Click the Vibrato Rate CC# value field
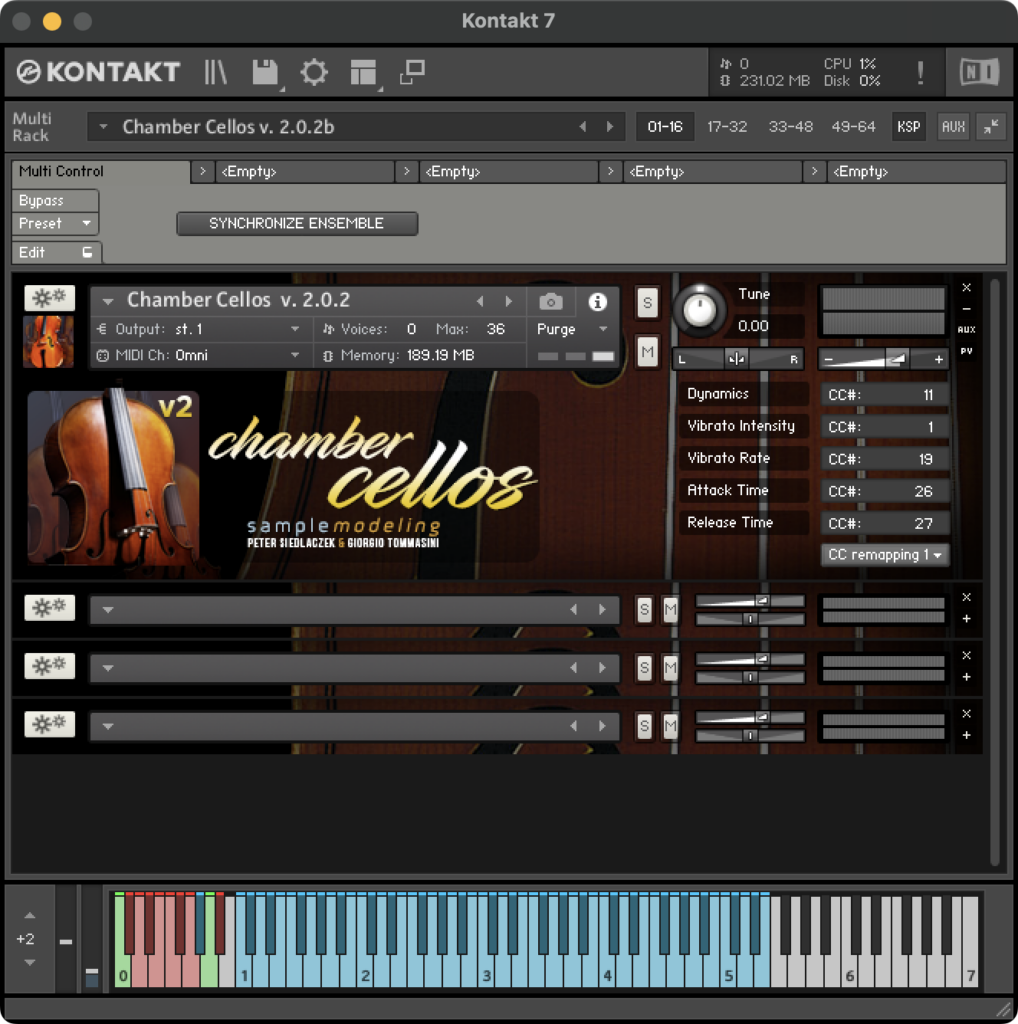The width and height of the screenshot is (1018, 1024). (x=885, y=459)
